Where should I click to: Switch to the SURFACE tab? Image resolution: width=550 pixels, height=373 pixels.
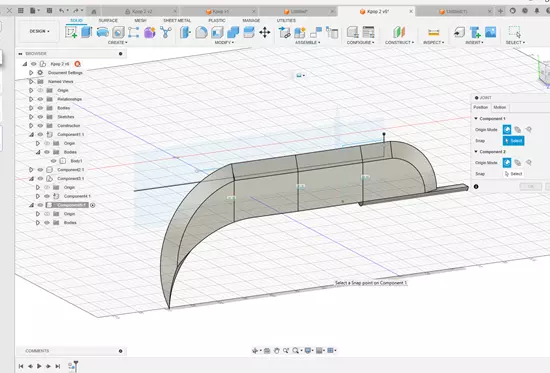108,20
